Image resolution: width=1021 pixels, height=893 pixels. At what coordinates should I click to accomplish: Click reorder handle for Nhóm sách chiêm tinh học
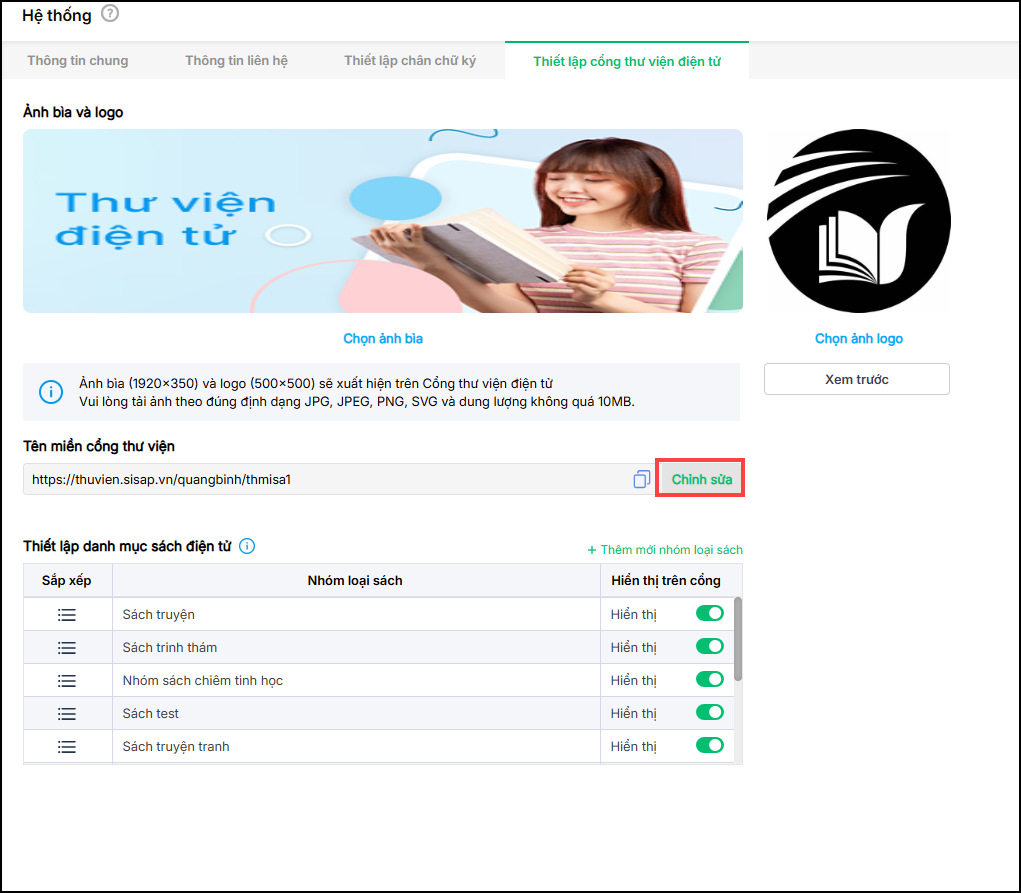click(67, 681)
